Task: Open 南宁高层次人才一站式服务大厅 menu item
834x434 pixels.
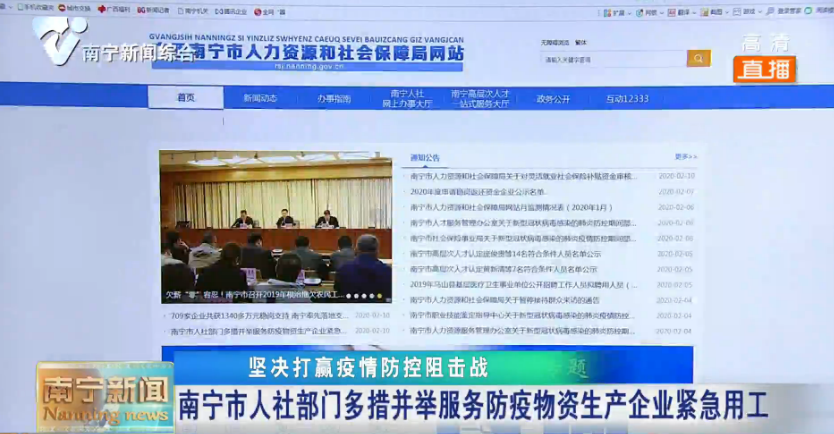Action: coord(480,99)
